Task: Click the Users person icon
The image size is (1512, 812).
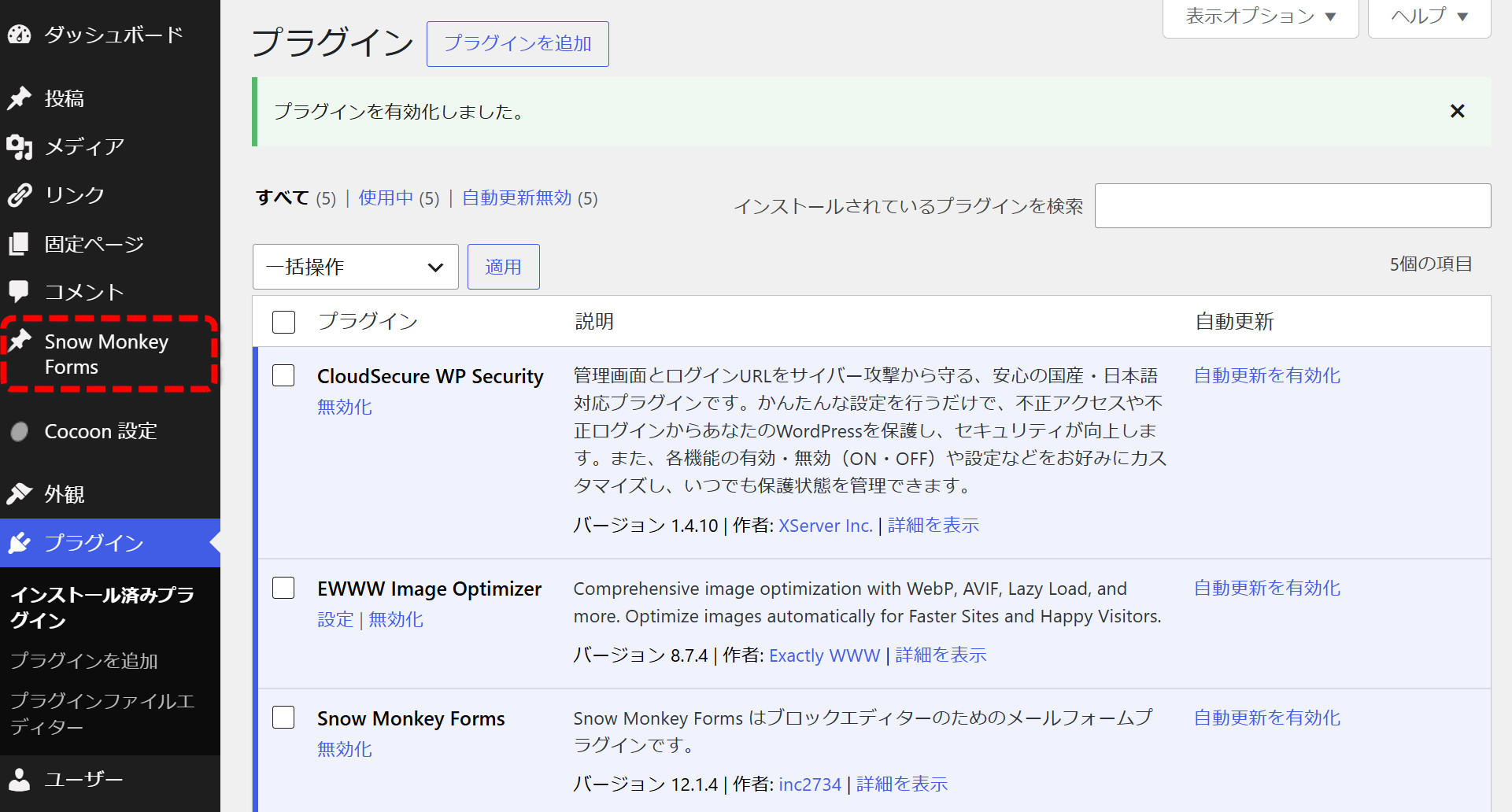Action: coord(19,780)
